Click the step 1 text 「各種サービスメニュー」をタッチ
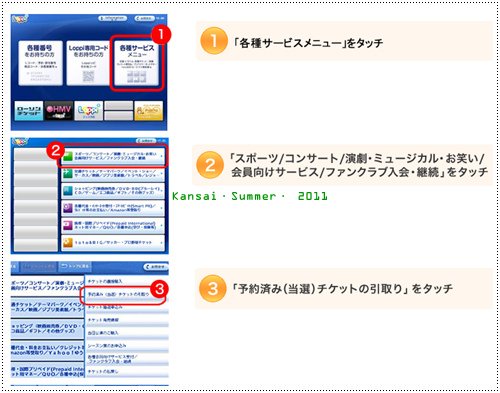This screenshot has height=393, width=500. [308, 43]
